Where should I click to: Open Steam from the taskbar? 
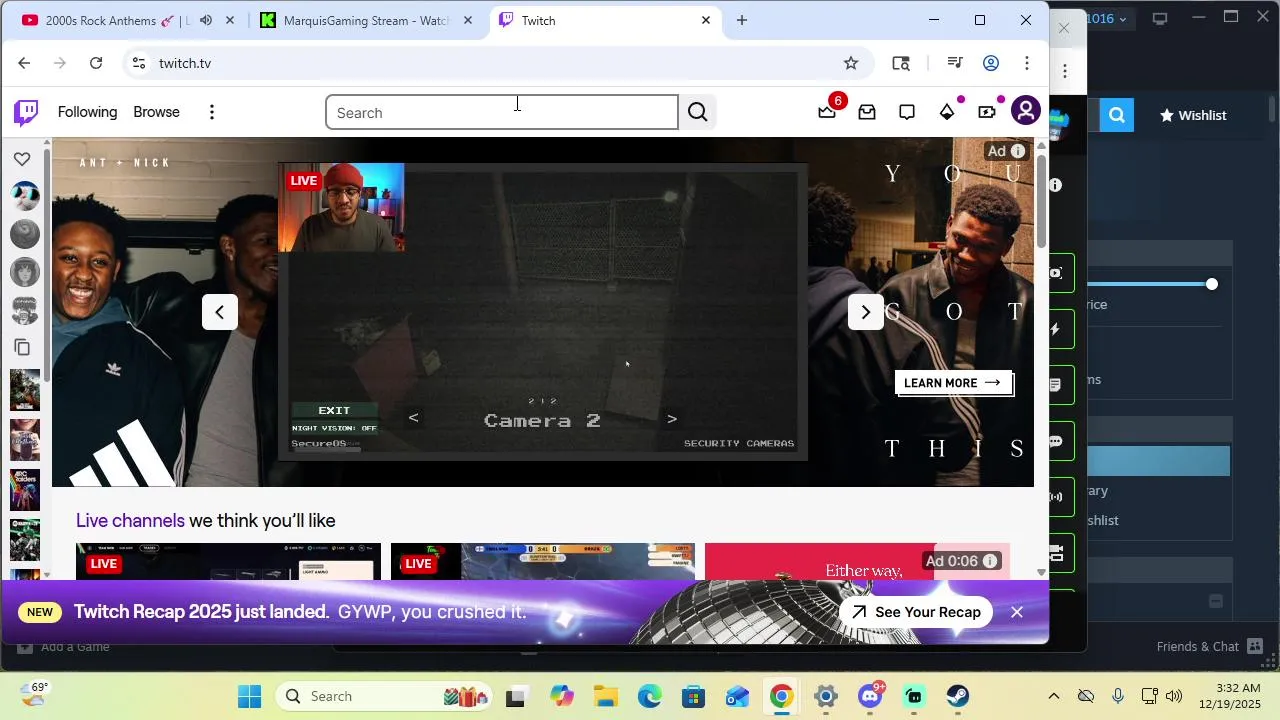[958, 696]
